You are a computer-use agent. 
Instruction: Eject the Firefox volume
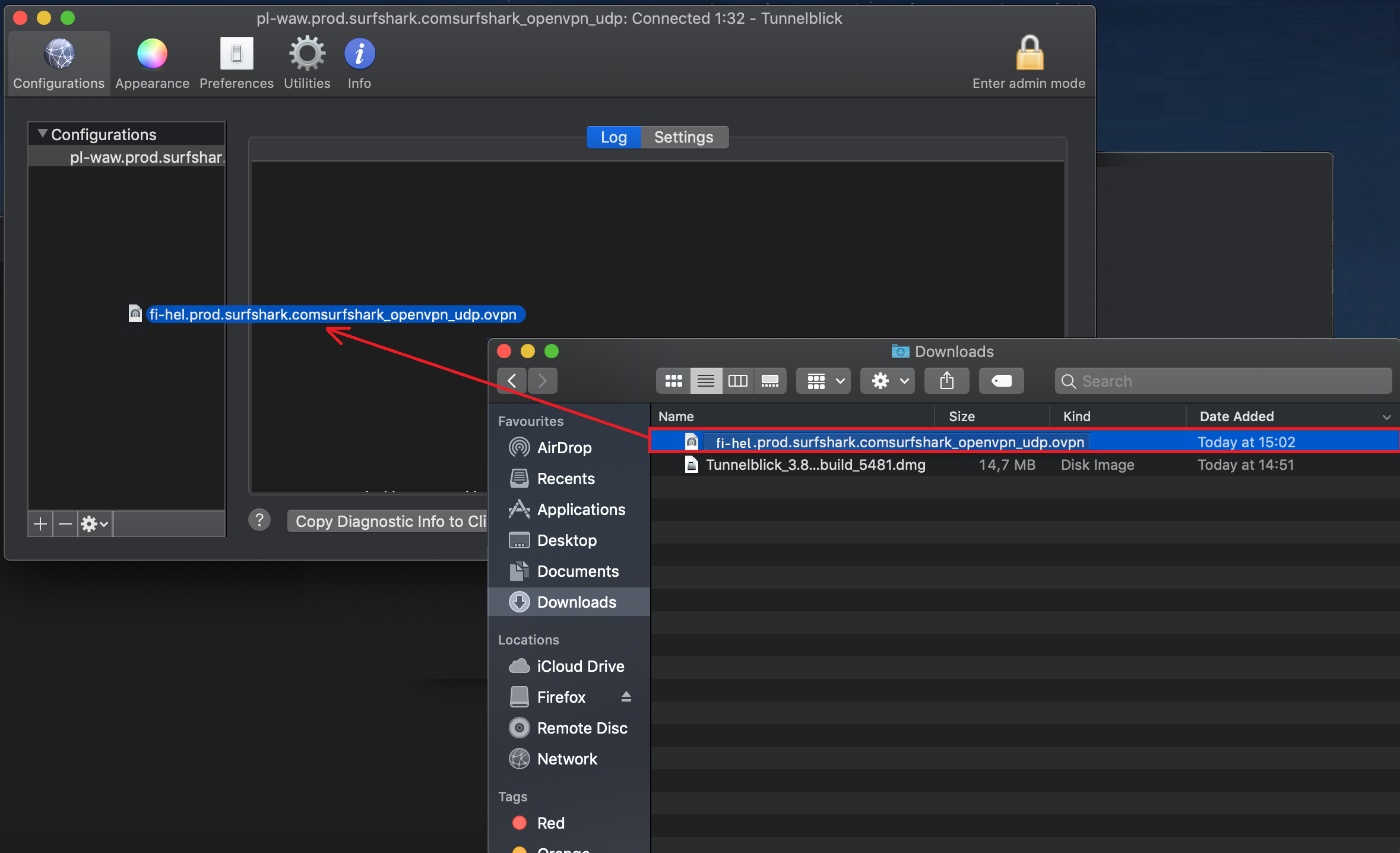(626, 696)
